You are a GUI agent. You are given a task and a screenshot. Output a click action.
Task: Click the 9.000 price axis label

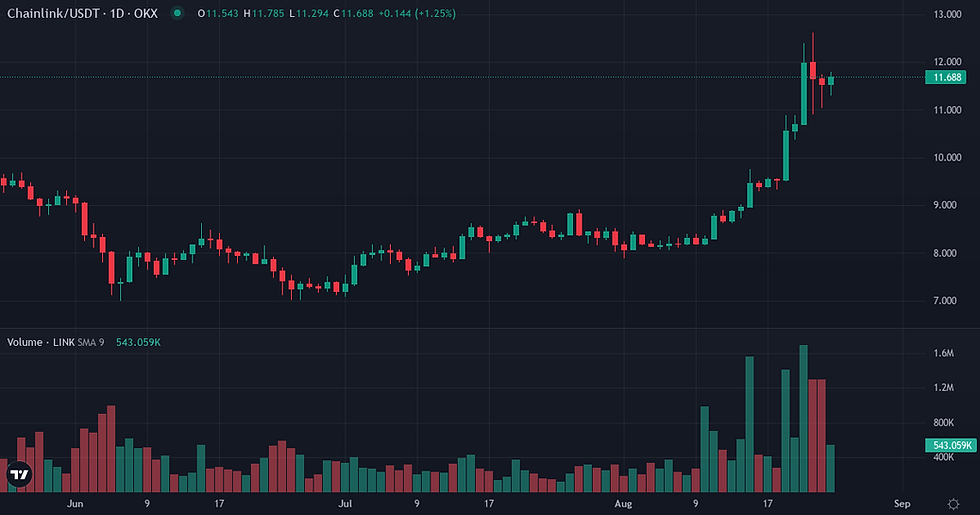[x=944, y=205]
